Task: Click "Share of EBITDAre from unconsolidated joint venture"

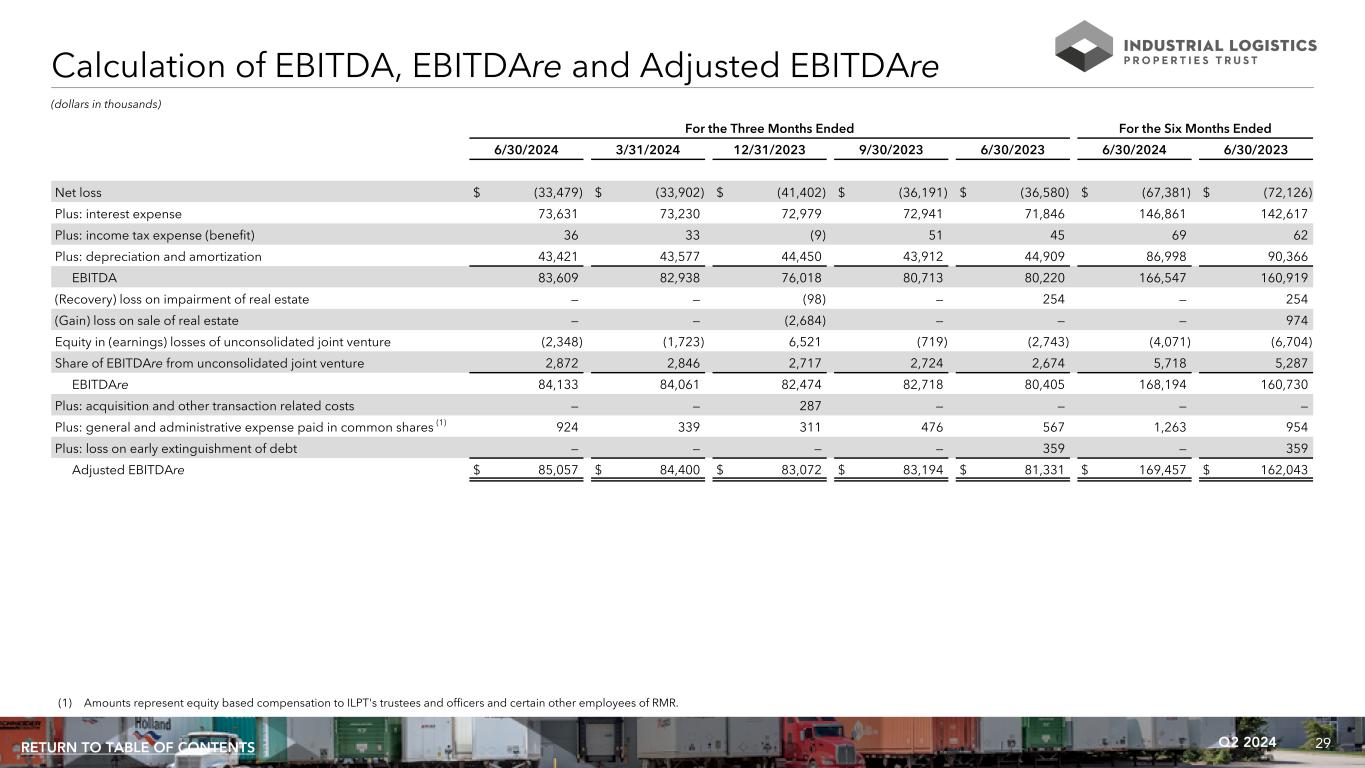Action: [210, 364]
